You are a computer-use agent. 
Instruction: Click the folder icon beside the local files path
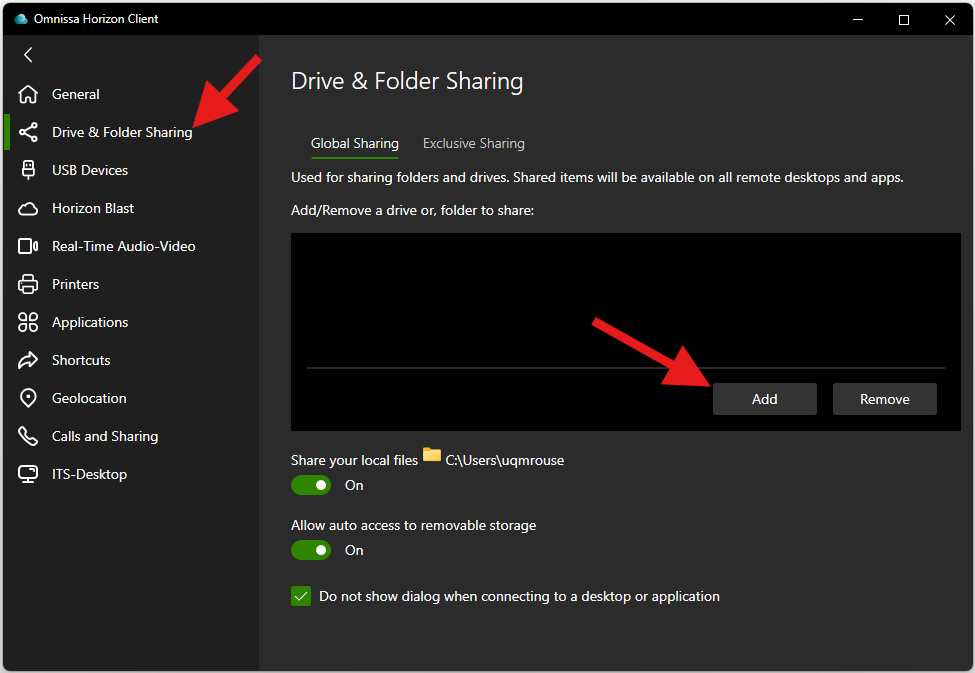(431, 455)
